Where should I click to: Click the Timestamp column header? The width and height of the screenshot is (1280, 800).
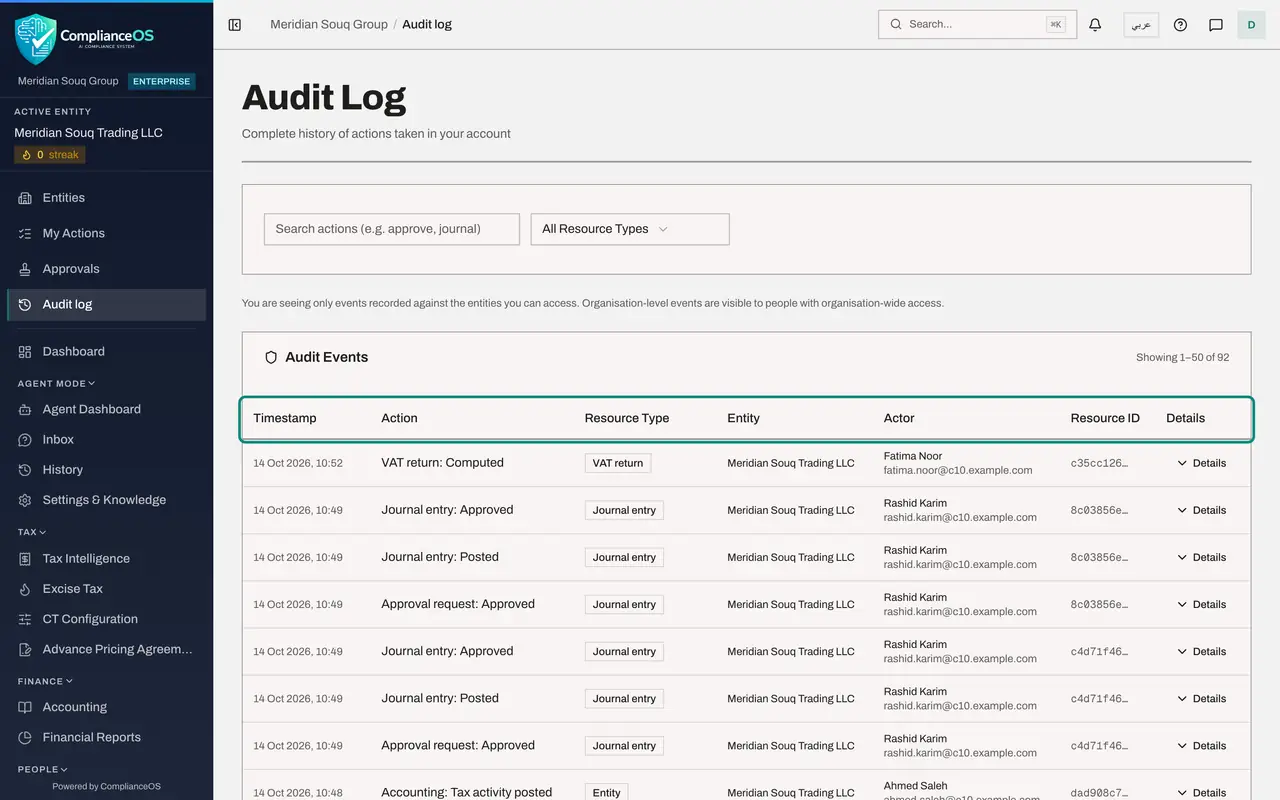click(285, 418)
